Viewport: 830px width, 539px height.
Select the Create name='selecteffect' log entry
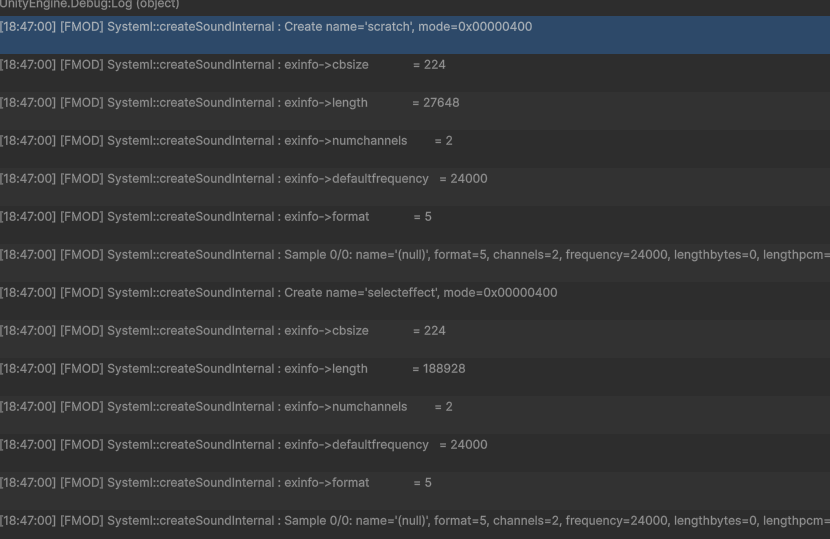tap(278, 293)
